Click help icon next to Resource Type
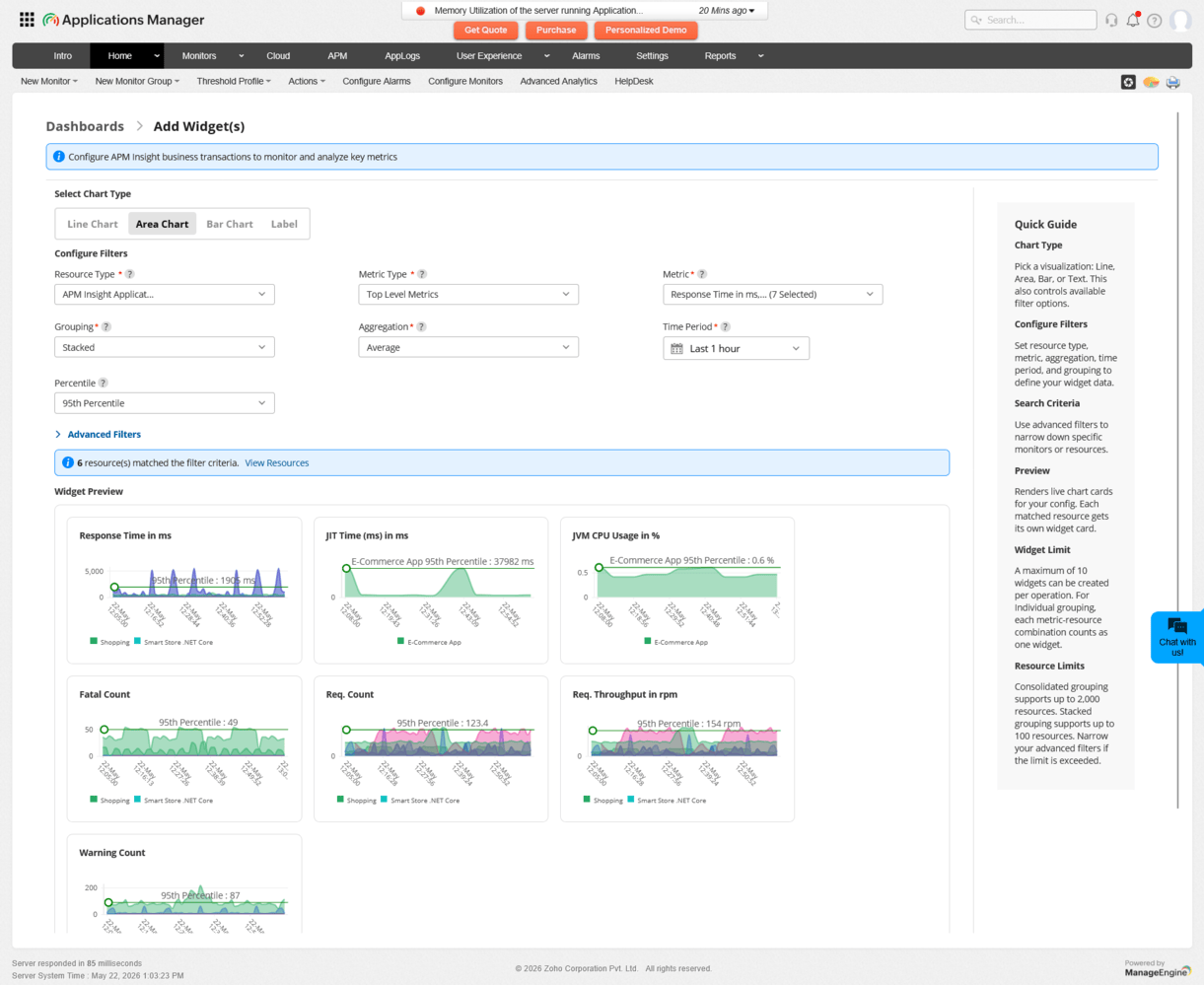 pos(129,274)
